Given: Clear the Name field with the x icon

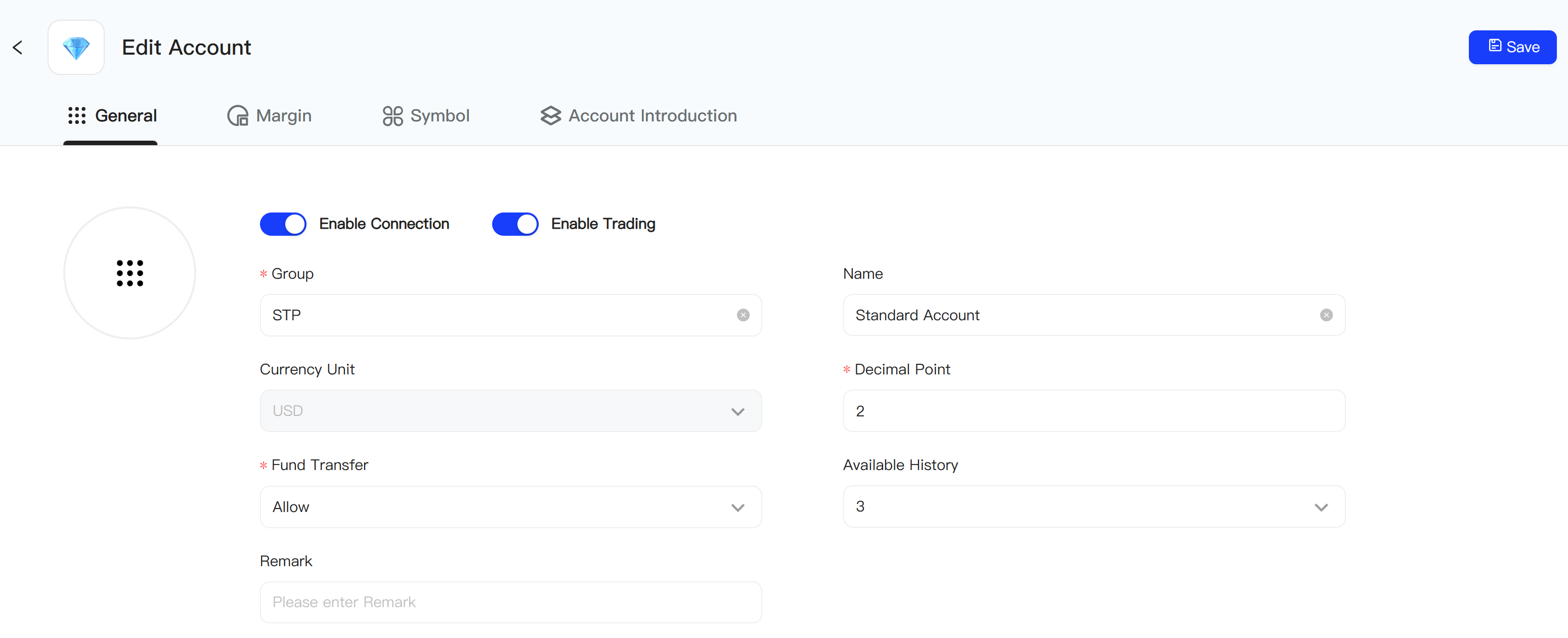Looking at the screenshot, I should (x=1326, y=315).
